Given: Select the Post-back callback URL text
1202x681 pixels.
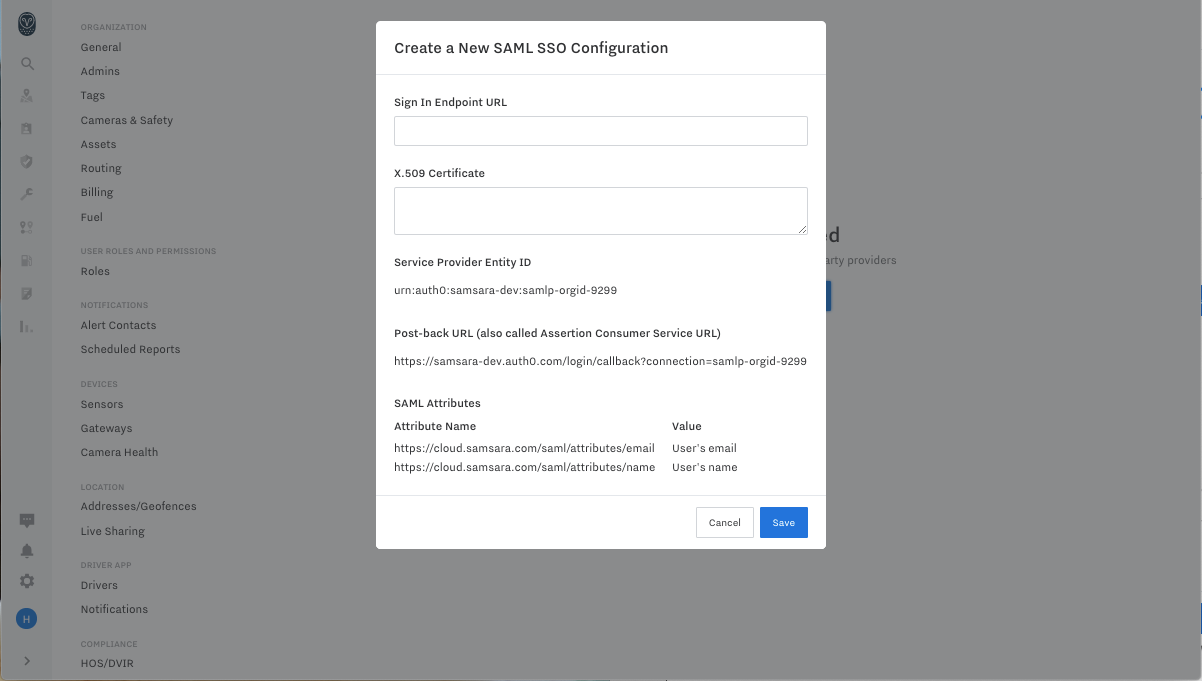Looking at the screenshot, I should coord(601,361).
